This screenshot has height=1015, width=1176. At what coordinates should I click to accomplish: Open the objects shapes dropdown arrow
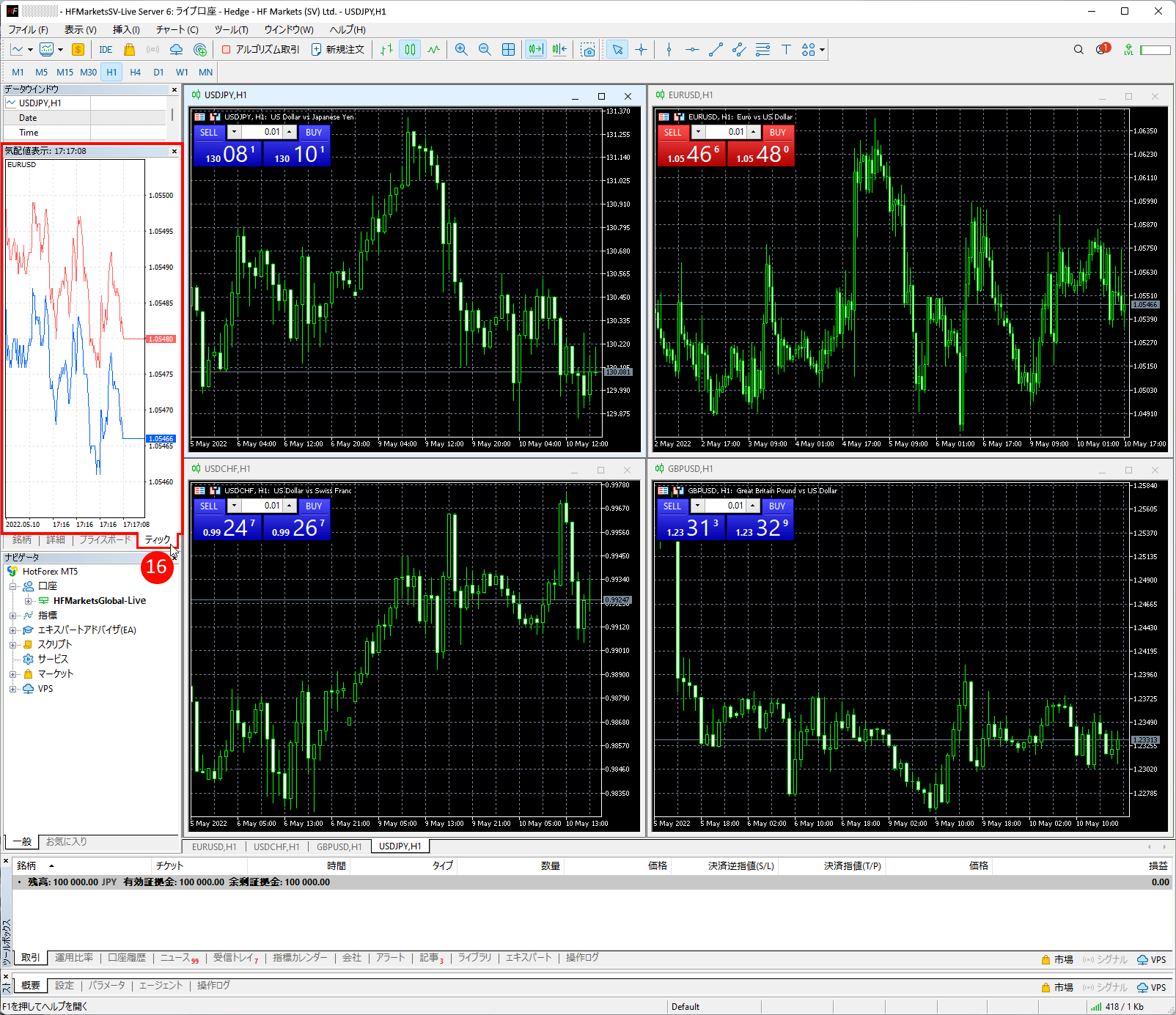[x=823, y=50]
